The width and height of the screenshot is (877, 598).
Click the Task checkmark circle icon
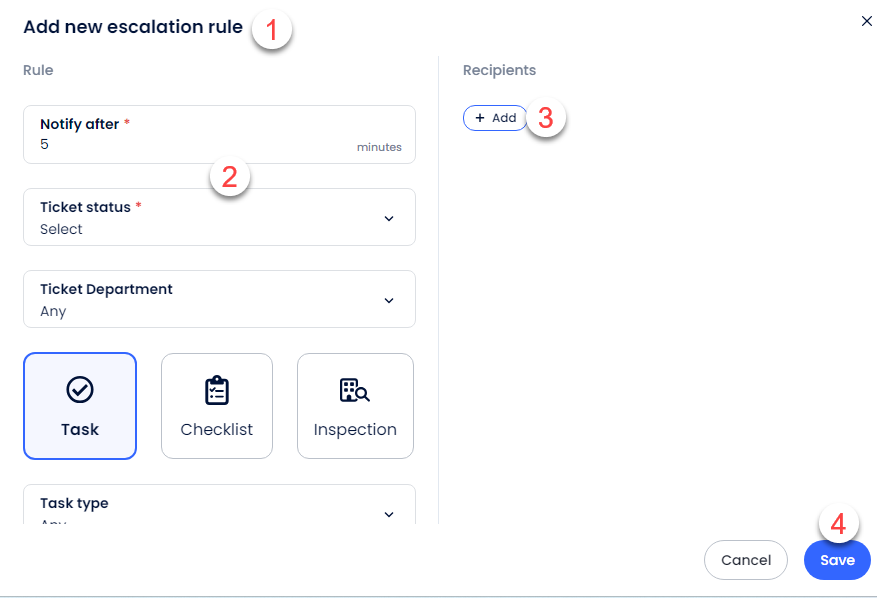coord(80,389)
